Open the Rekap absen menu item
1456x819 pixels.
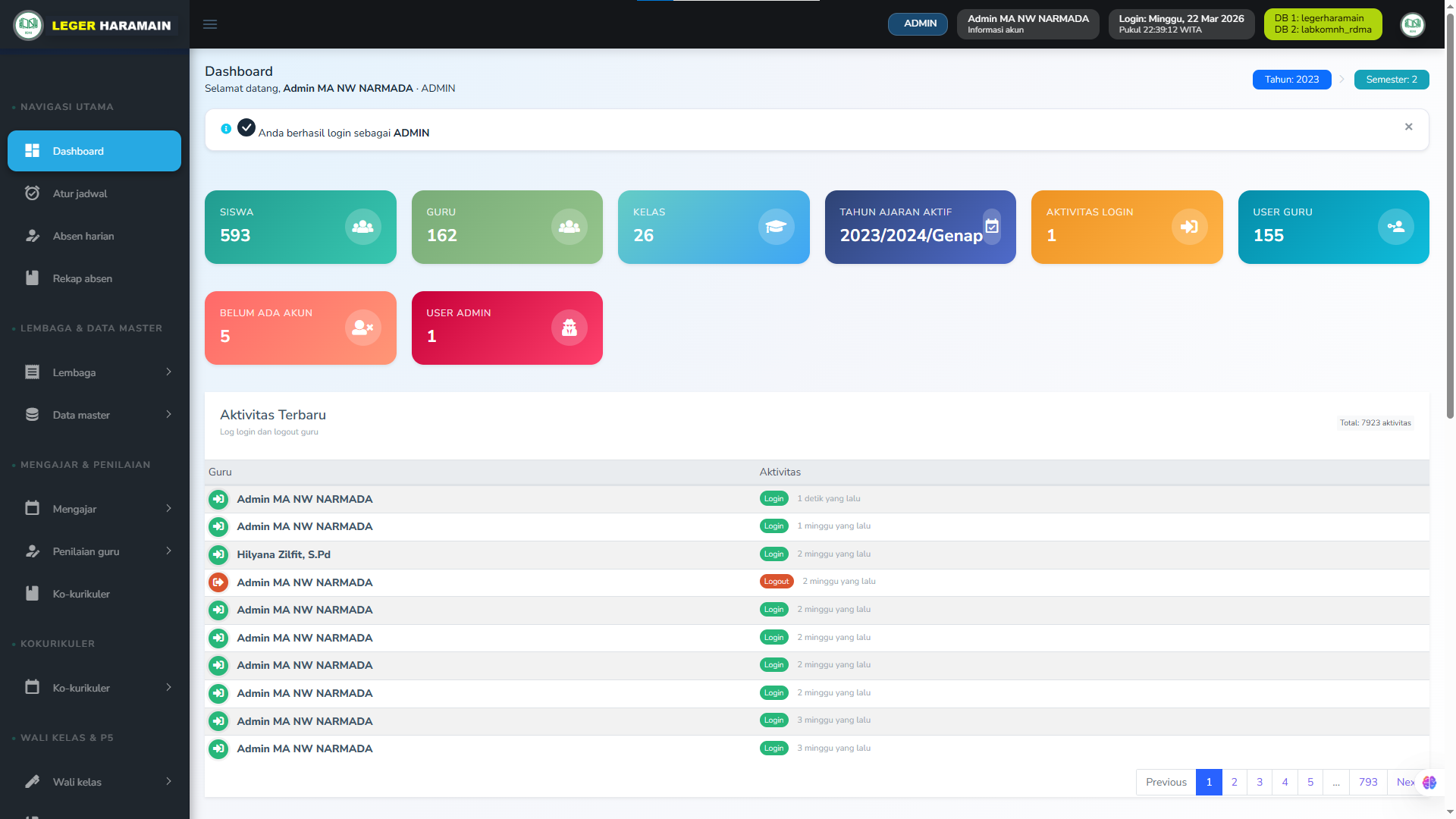pyautogui.click(x=94, y=278)
